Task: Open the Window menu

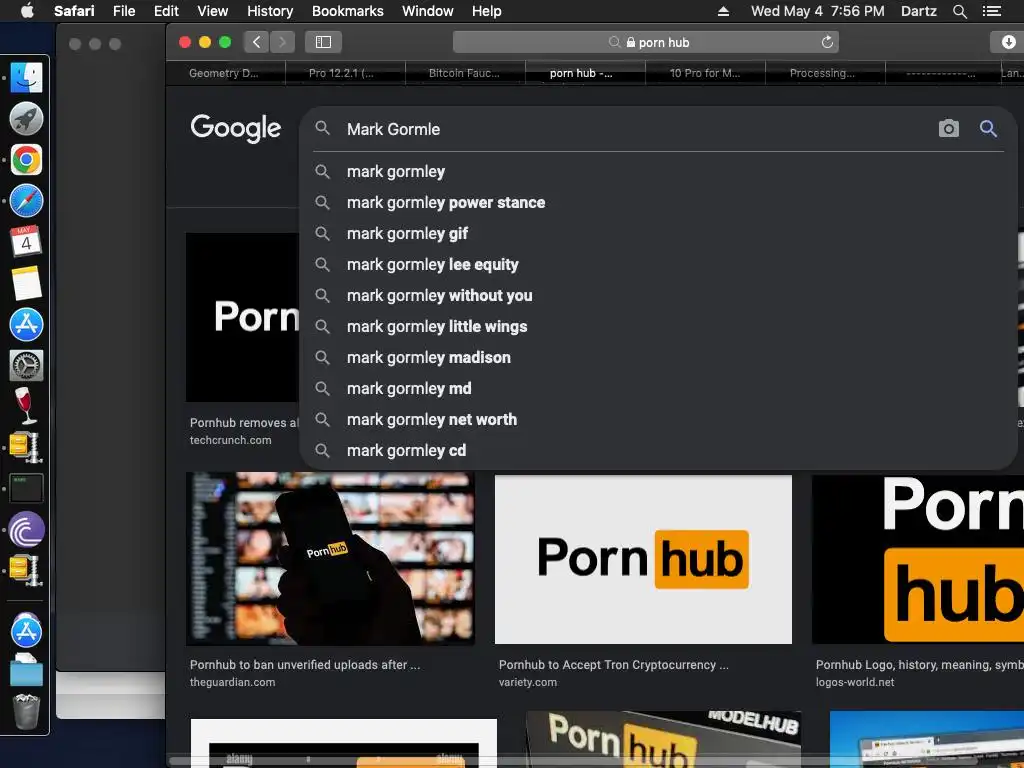Action: (428, 11)
